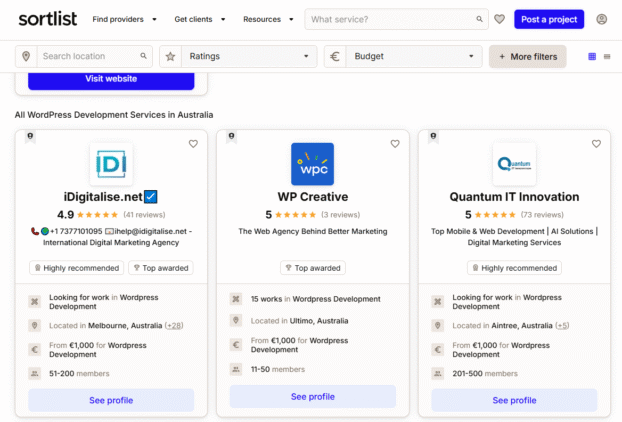Viewport: 622px width, 422px height.
Task: Click Quantum IT Highly recommended badge
Action: click(514, 268)
